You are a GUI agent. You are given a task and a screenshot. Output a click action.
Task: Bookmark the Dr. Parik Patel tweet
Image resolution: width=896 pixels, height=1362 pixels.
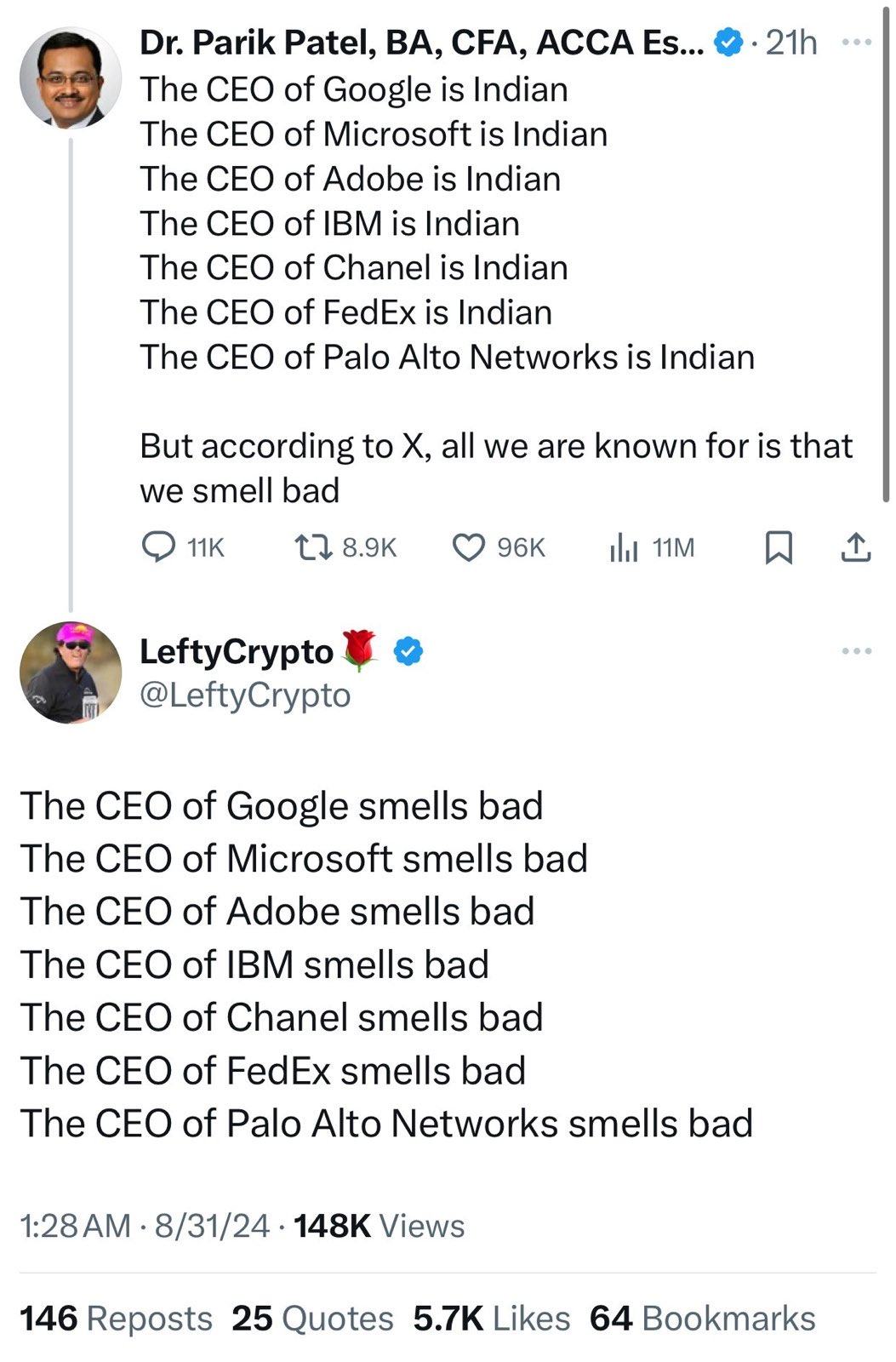pyautogui.click(x=779, y=547)
